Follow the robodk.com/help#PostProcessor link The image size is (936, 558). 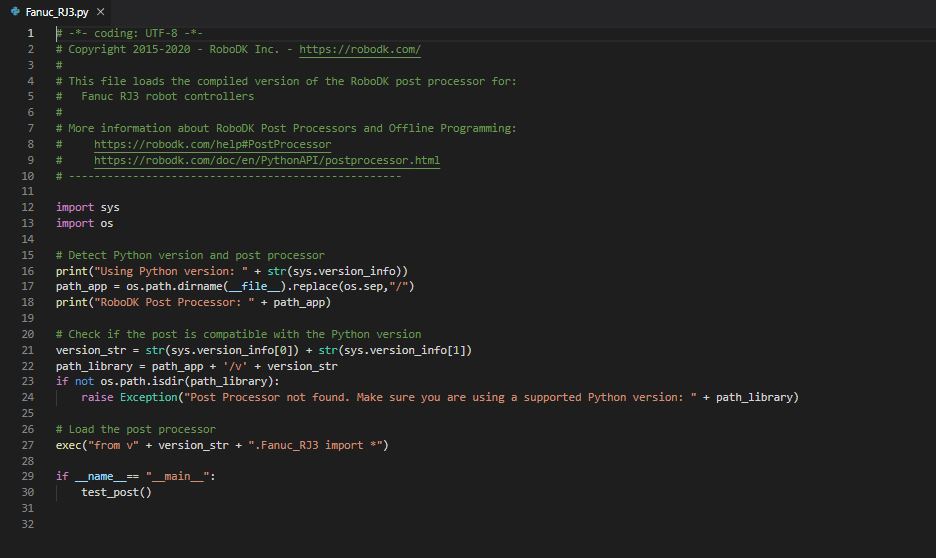pos(212,144)
